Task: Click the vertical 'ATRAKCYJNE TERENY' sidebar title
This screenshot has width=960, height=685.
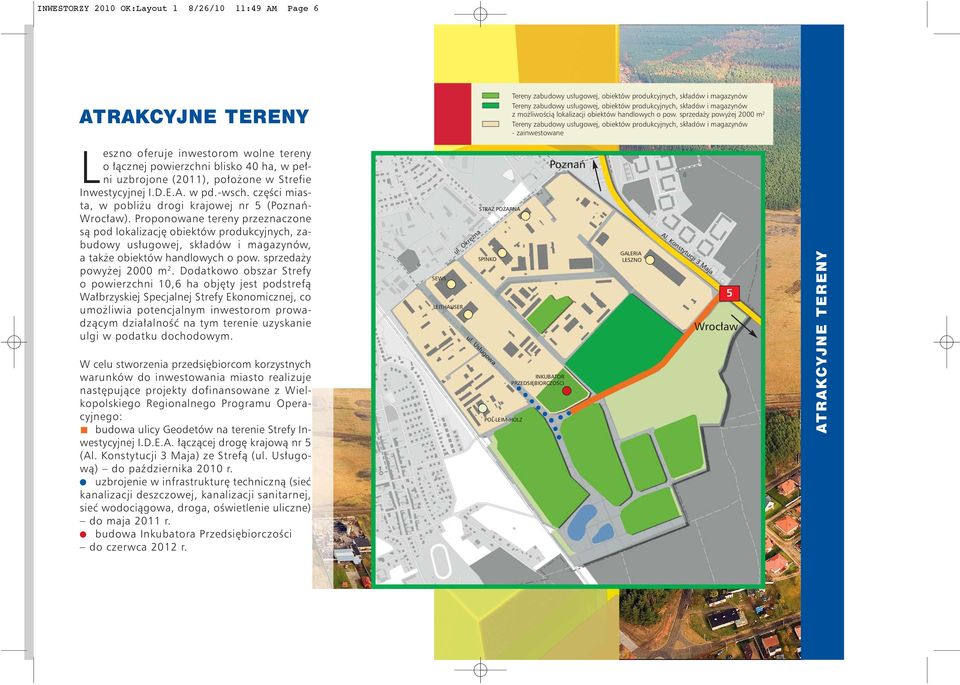Action: click(822, 342)
